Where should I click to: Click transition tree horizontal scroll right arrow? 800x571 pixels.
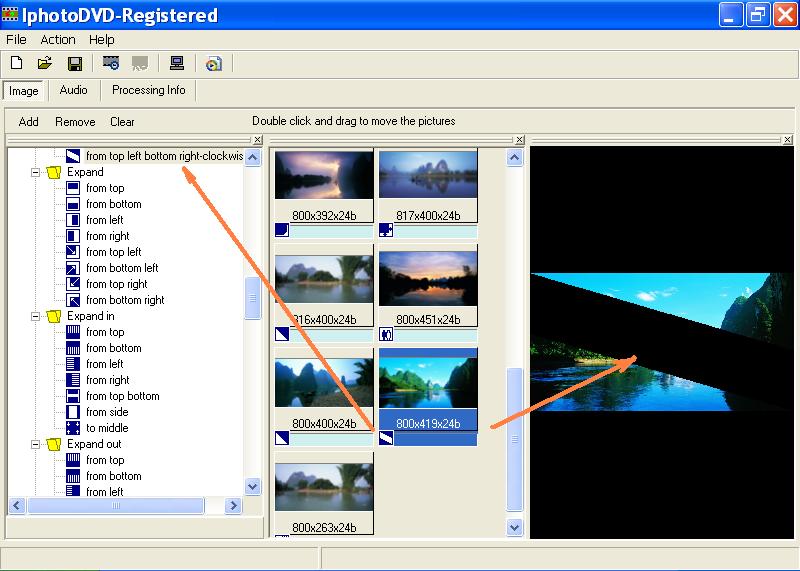(233, 506)
